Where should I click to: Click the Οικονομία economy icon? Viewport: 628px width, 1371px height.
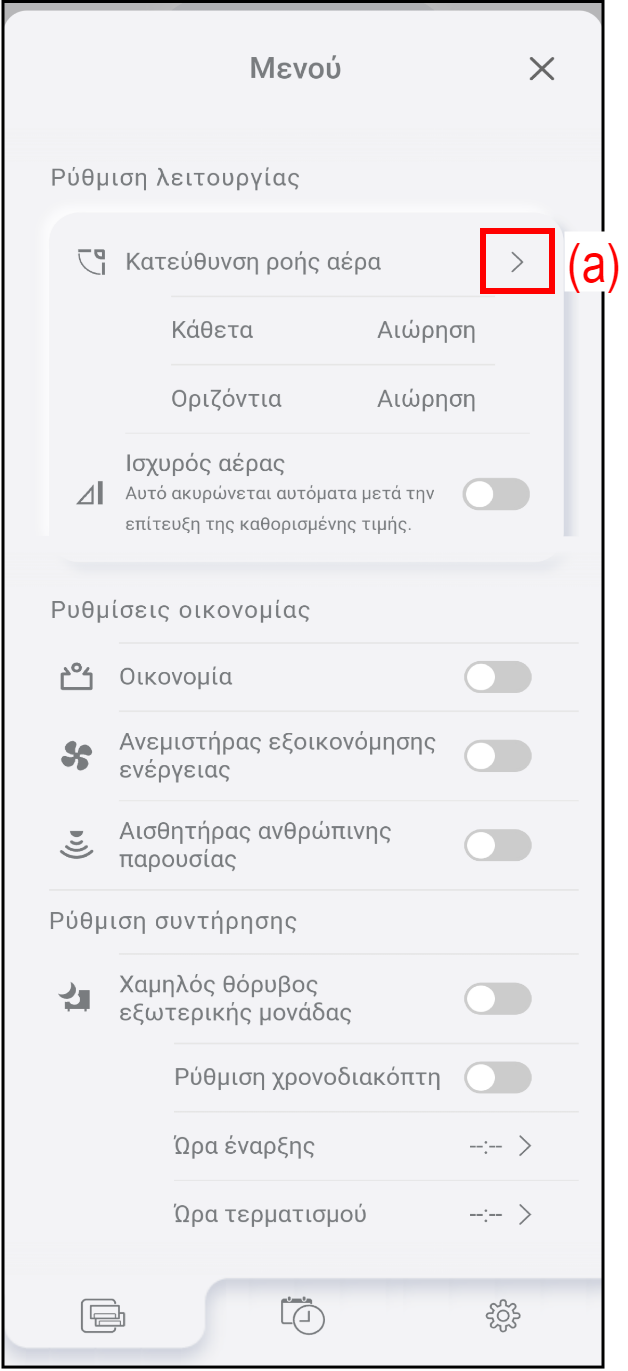point(77,677)
